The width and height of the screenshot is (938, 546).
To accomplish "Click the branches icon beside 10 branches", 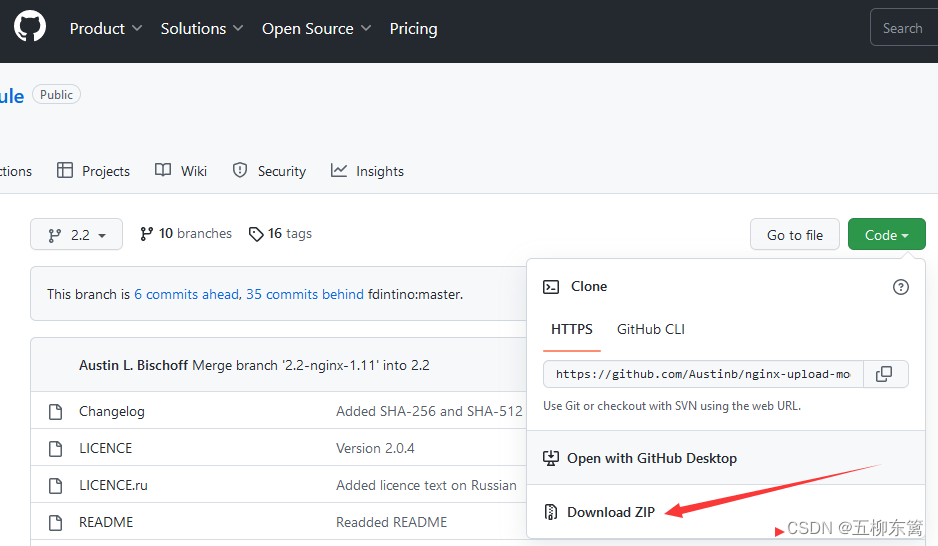I will 146,234.
